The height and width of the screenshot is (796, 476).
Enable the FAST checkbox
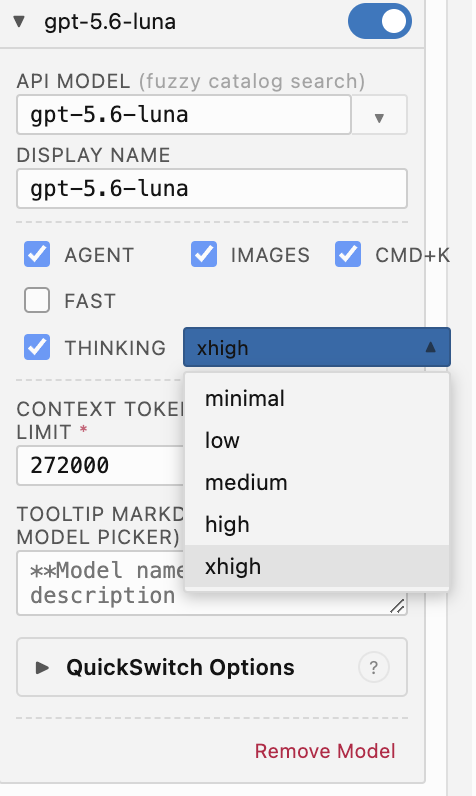[x=37, y=301]
